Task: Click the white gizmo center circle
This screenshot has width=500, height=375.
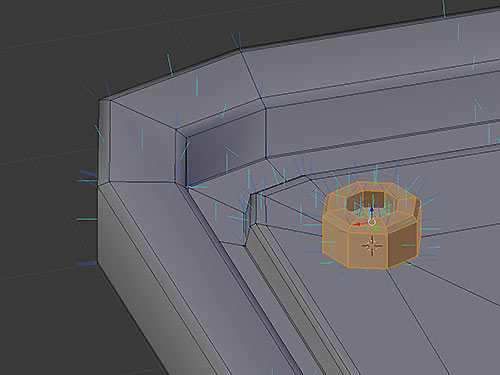Action: pos(372,222)
